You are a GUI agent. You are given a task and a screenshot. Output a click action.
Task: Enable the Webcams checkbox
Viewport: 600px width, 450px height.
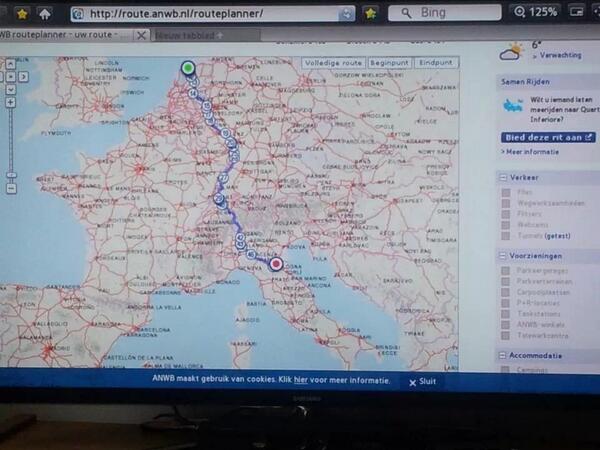pos(506,225)
